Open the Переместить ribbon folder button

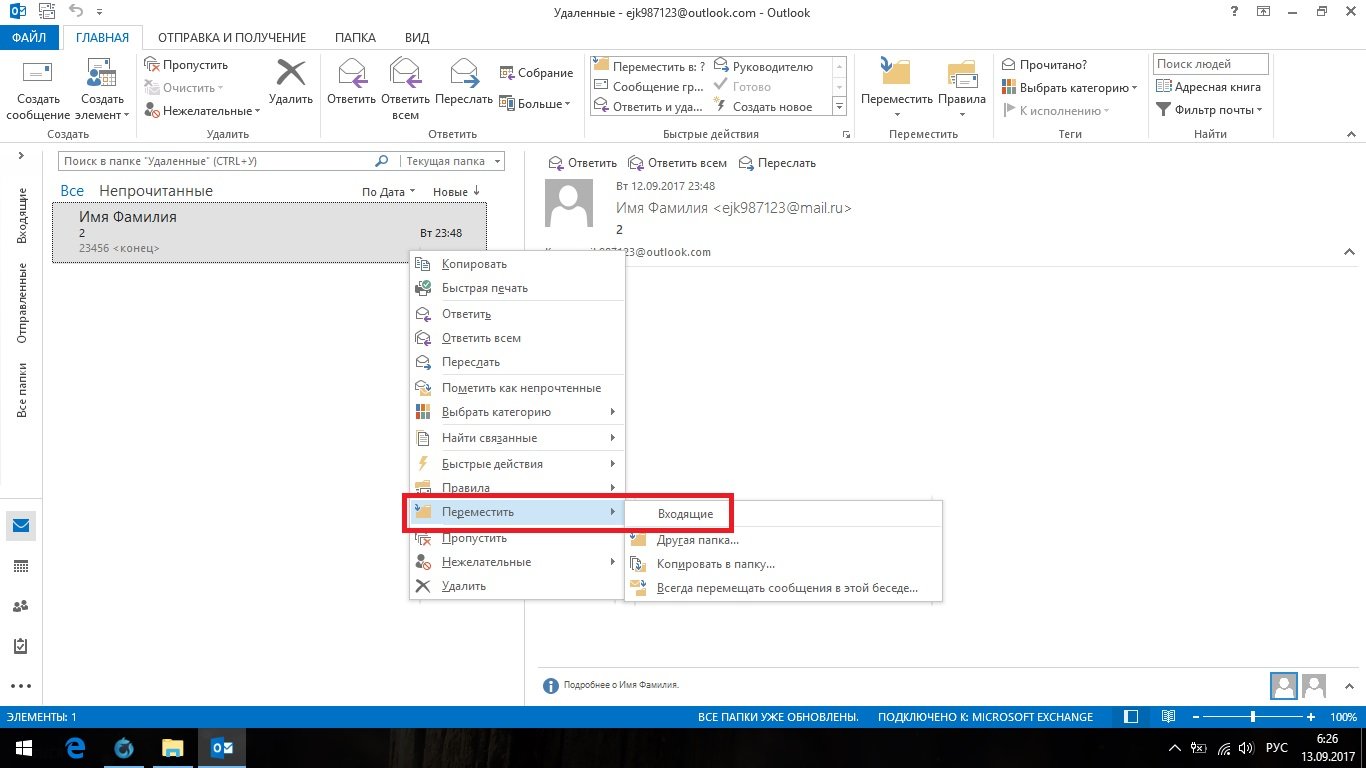(x=896, y=90)
